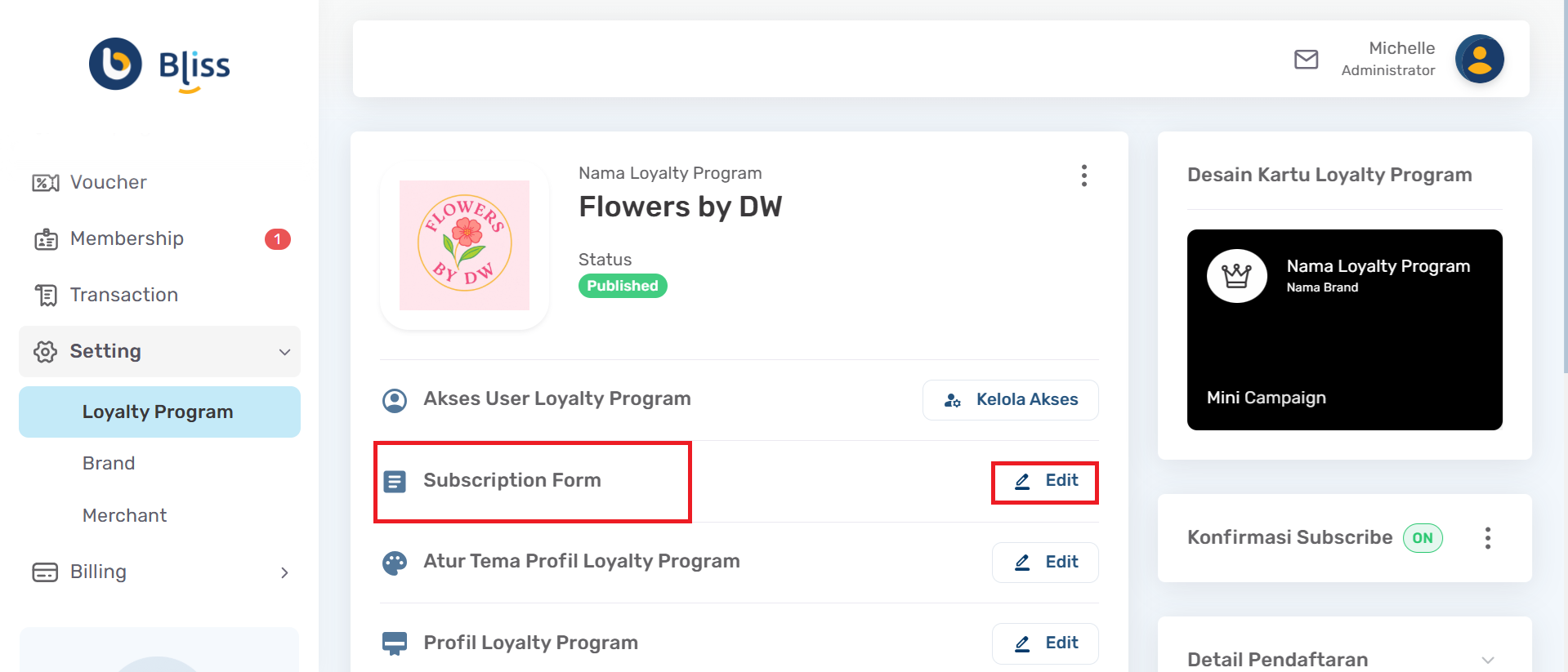Click the Subscription Form document icon

[x=395, y=482]
